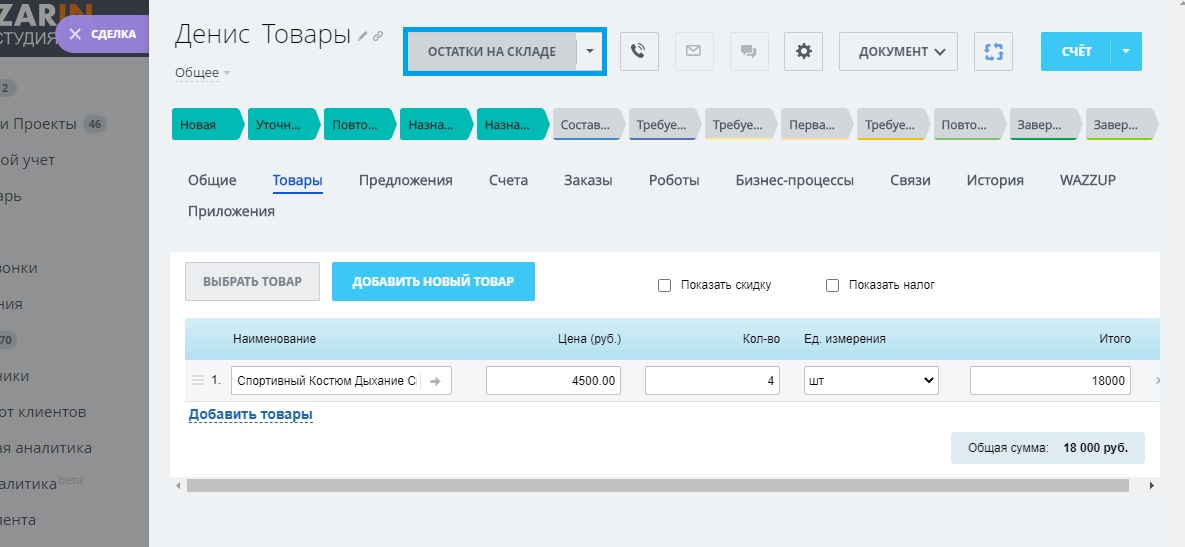This screenshot has height=547, width=1185.
Task: Click the Ед. измерения column header
Action: pos(845,338)
